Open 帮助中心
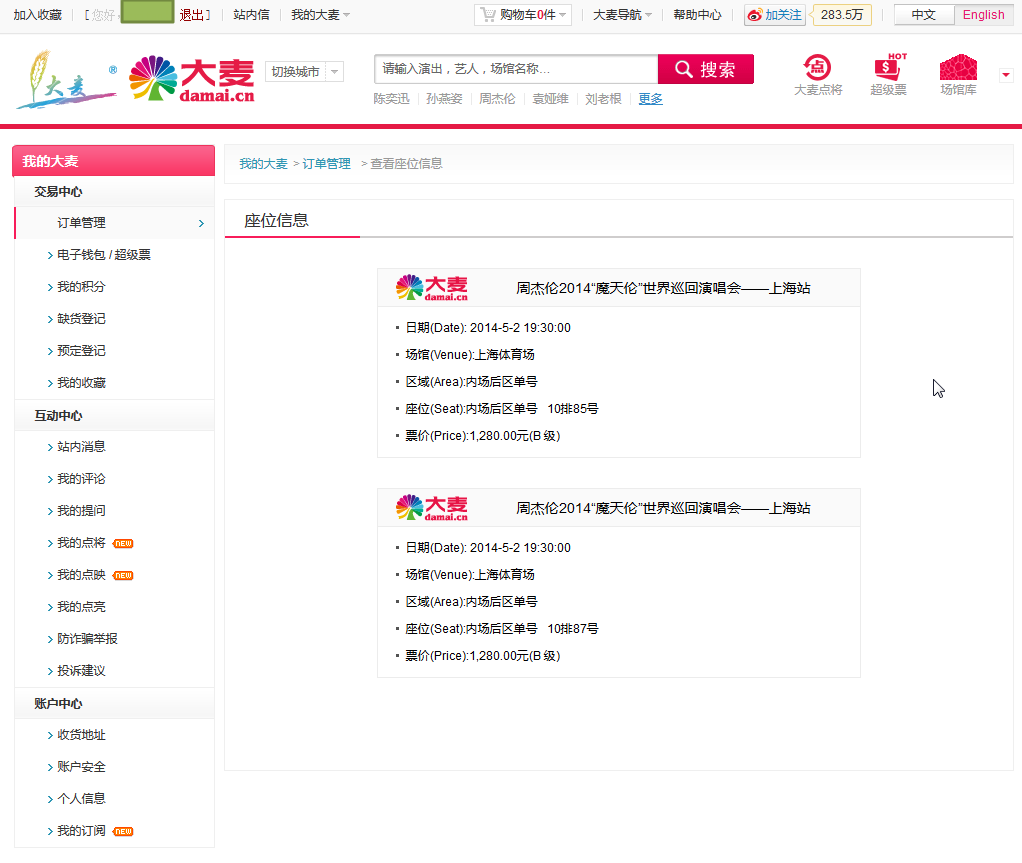 pos(697,15)
